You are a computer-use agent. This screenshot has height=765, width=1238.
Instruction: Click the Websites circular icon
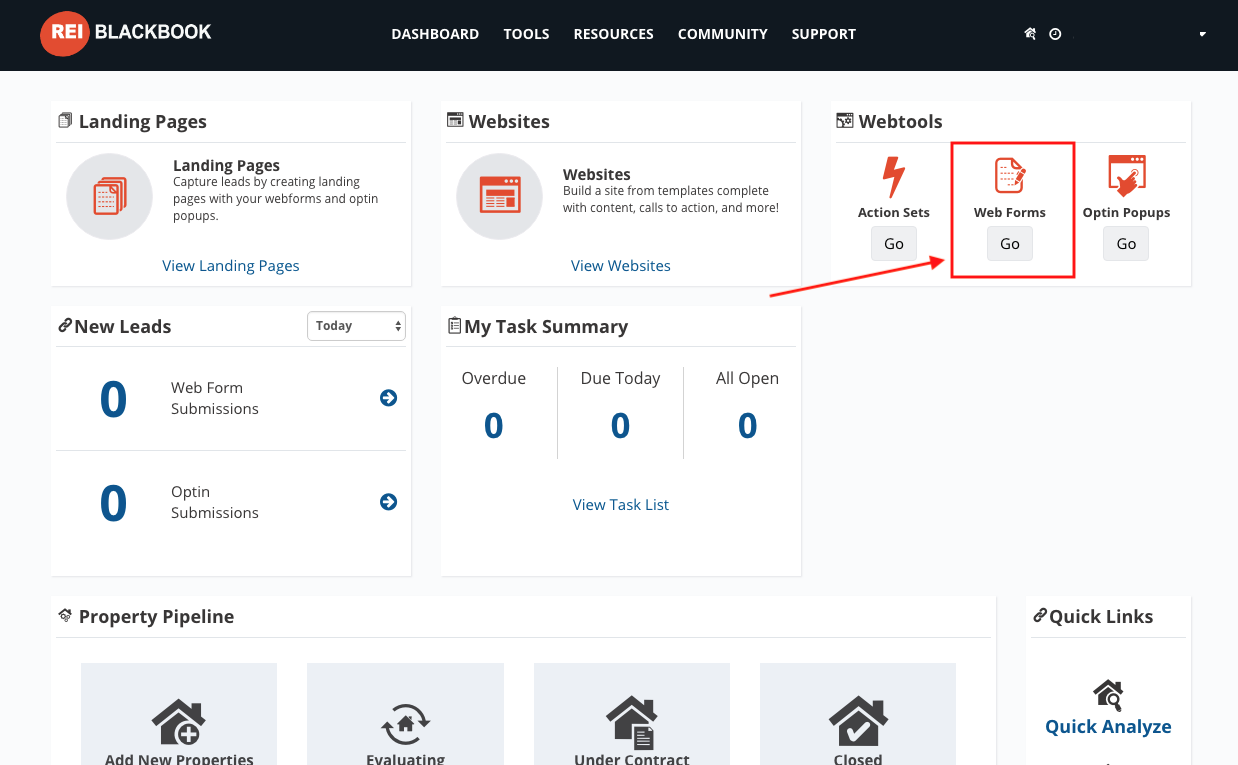[x=499, y=196]
